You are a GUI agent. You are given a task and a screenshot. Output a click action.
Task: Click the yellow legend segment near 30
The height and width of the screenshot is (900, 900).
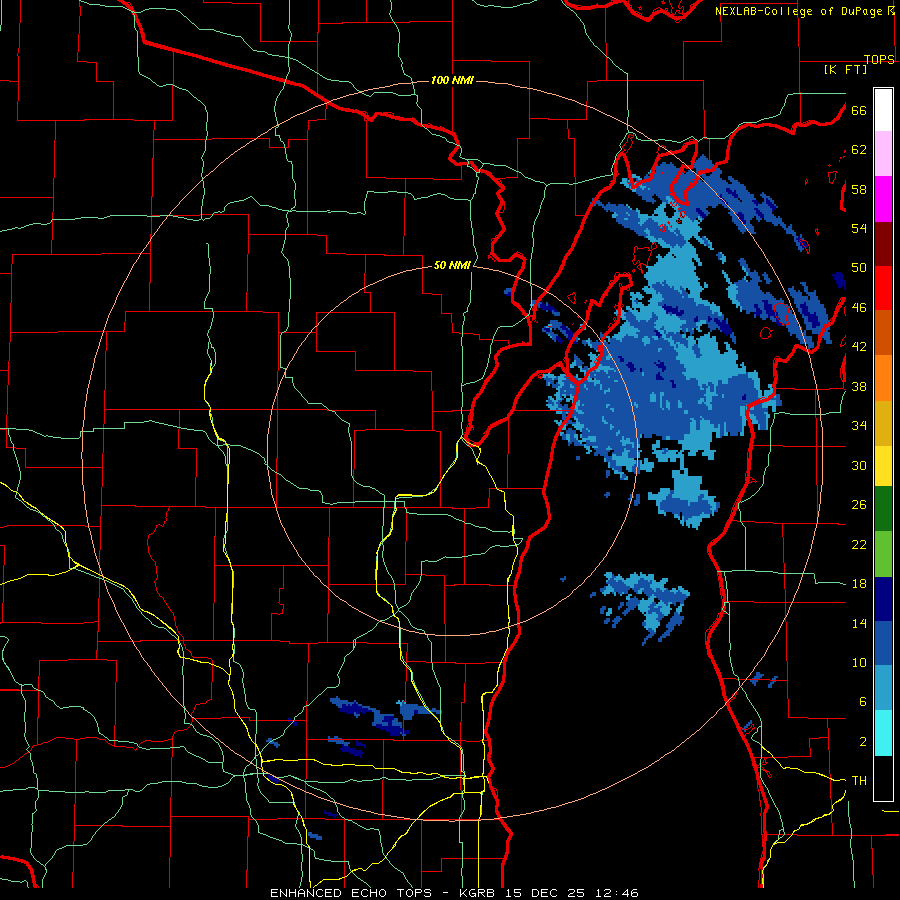[883, 466]
